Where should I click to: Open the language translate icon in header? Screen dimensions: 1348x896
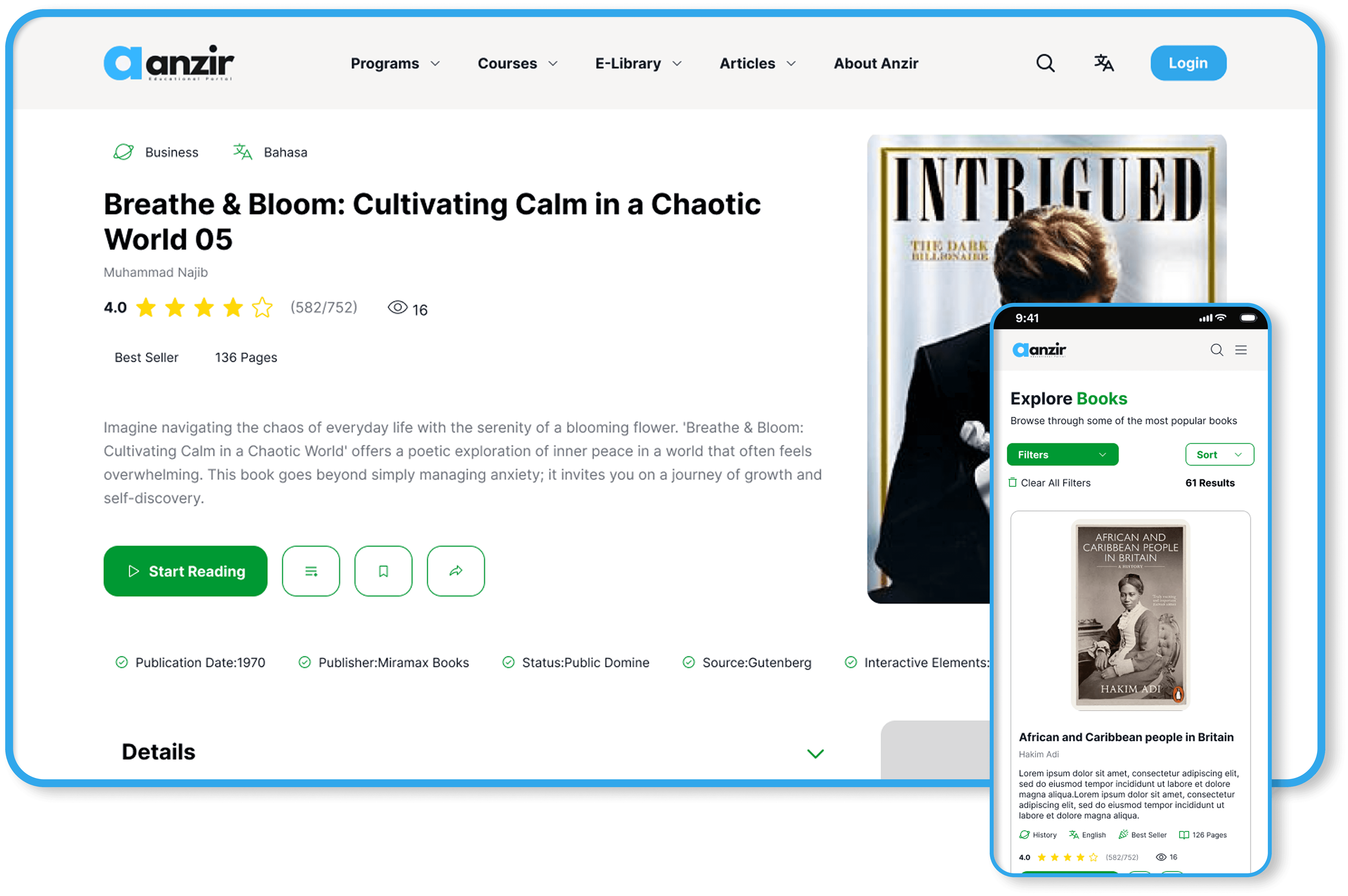(x=1103, y=63)
